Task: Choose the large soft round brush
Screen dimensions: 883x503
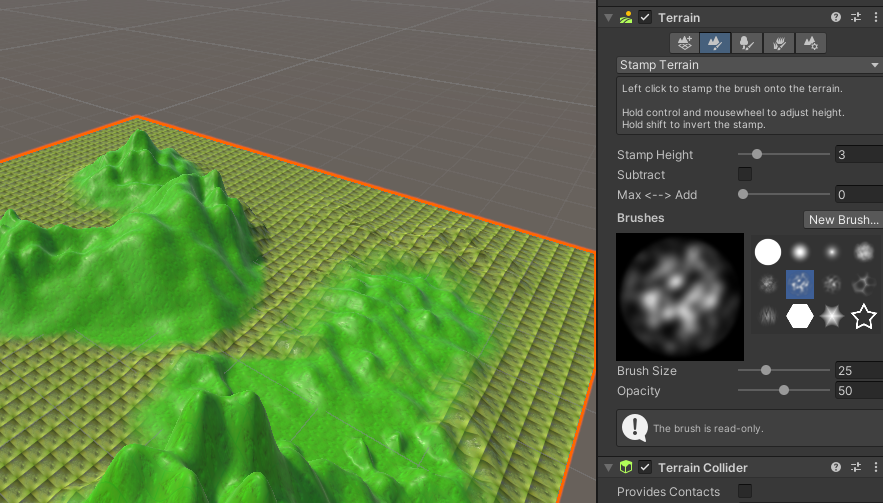Action: (x=800, y=252)
